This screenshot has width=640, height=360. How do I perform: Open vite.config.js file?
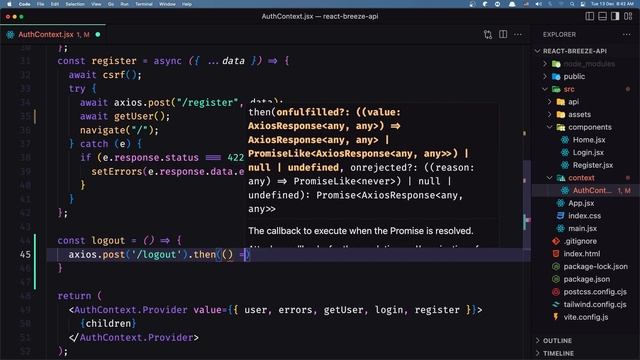click(x=586, y=317)
